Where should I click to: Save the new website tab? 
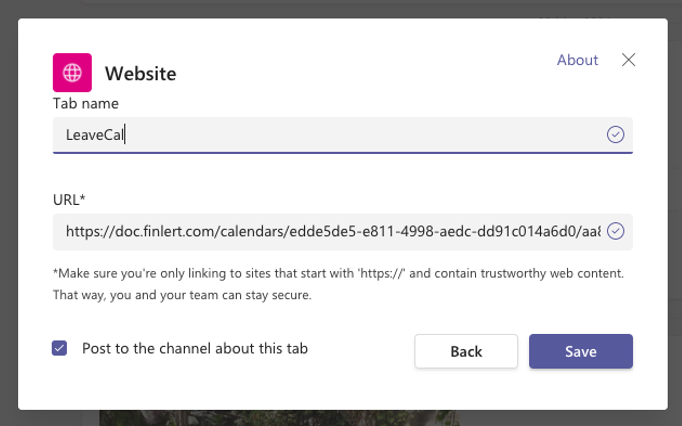point(580,352)
